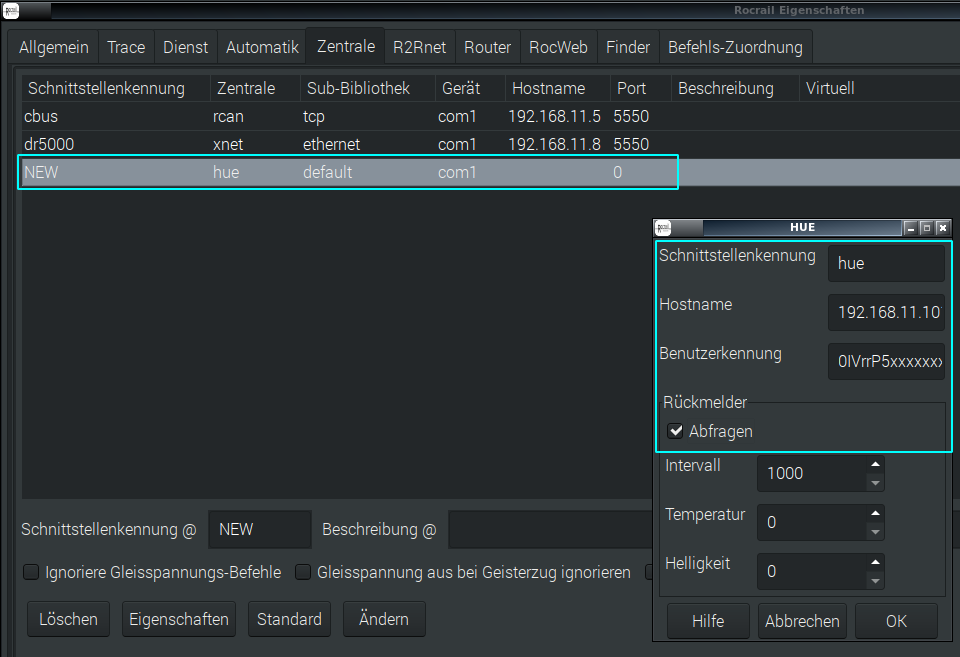
Task: Uncheck the Abfragen checkbox
Action: point(676,432)
